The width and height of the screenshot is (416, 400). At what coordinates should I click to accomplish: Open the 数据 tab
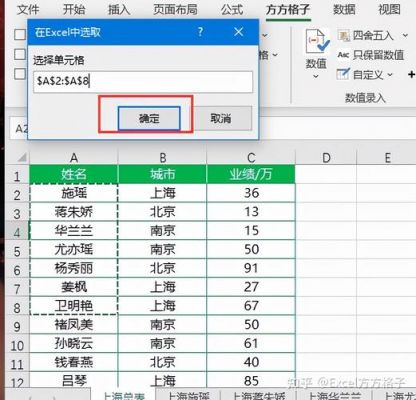click(344, 9)
